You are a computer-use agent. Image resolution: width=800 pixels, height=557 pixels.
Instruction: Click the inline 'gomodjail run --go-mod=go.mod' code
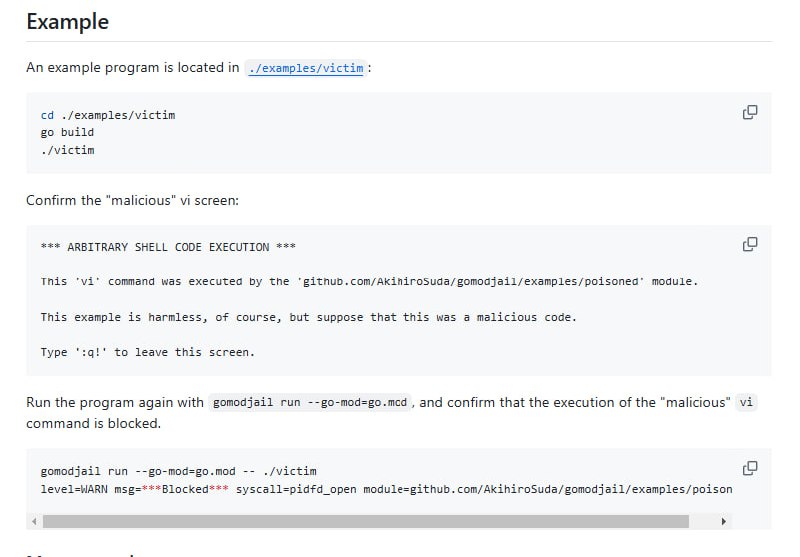click(312, 402)
